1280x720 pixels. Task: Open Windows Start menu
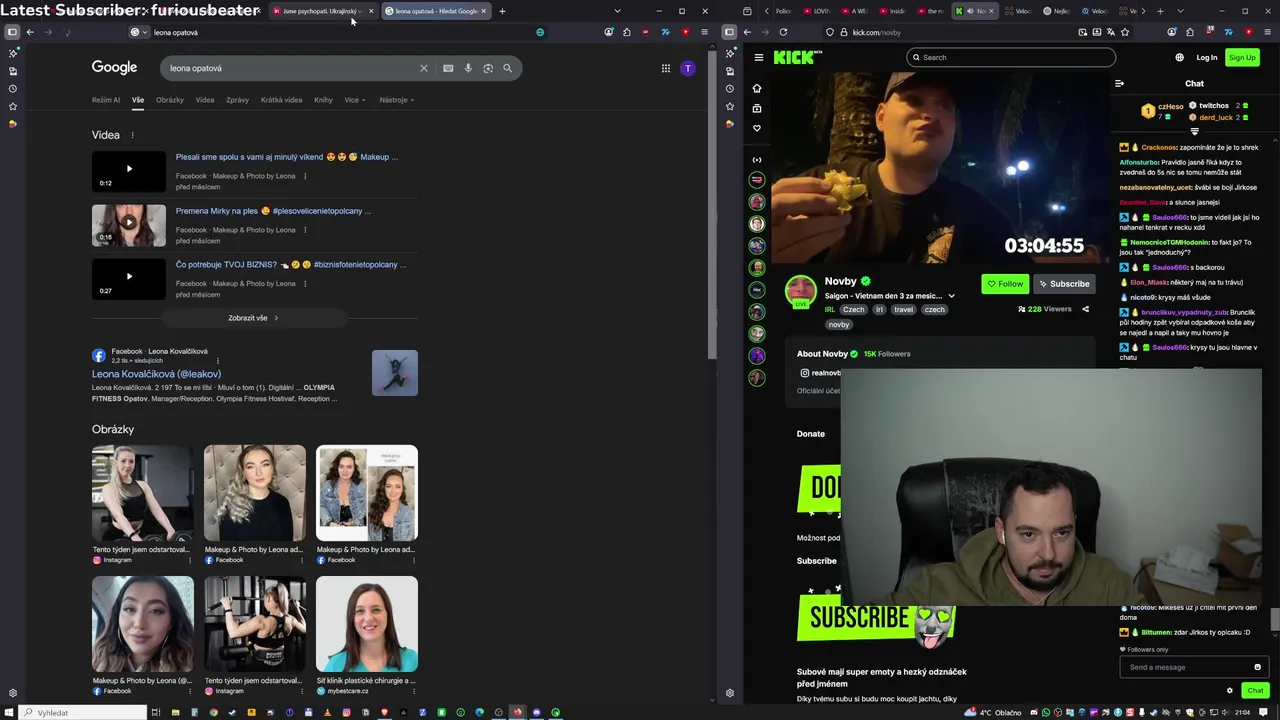[11, 713]
